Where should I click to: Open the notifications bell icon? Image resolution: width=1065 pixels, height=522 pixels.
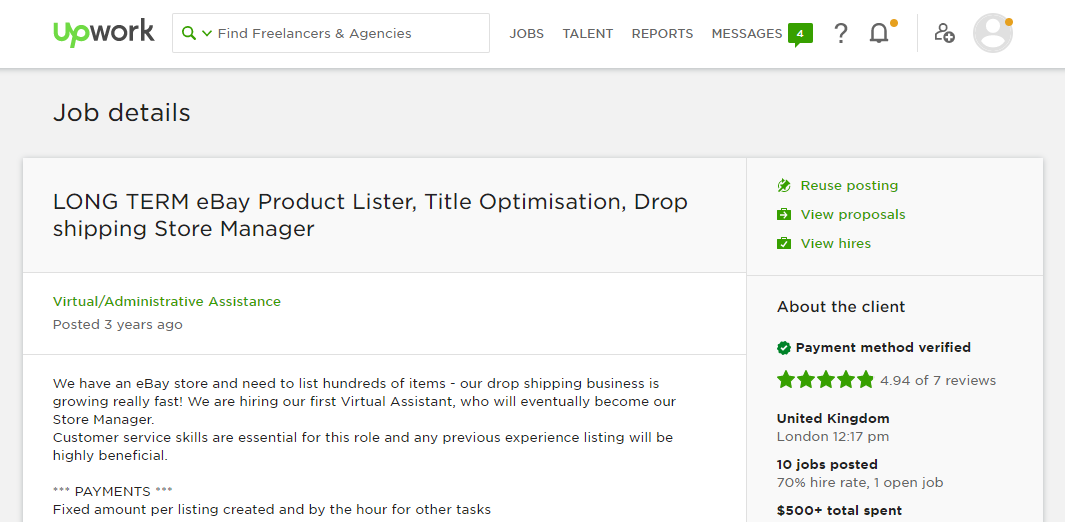[879, 33]
